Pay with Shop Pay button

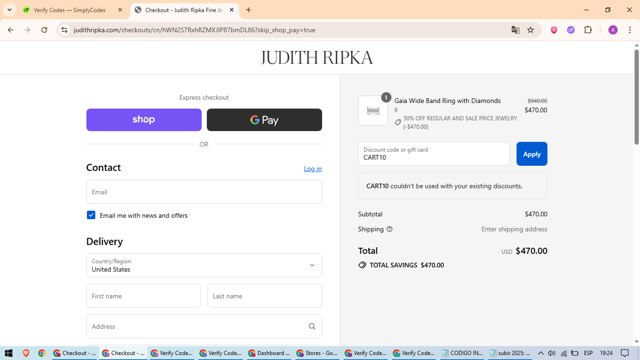point(144,120)
